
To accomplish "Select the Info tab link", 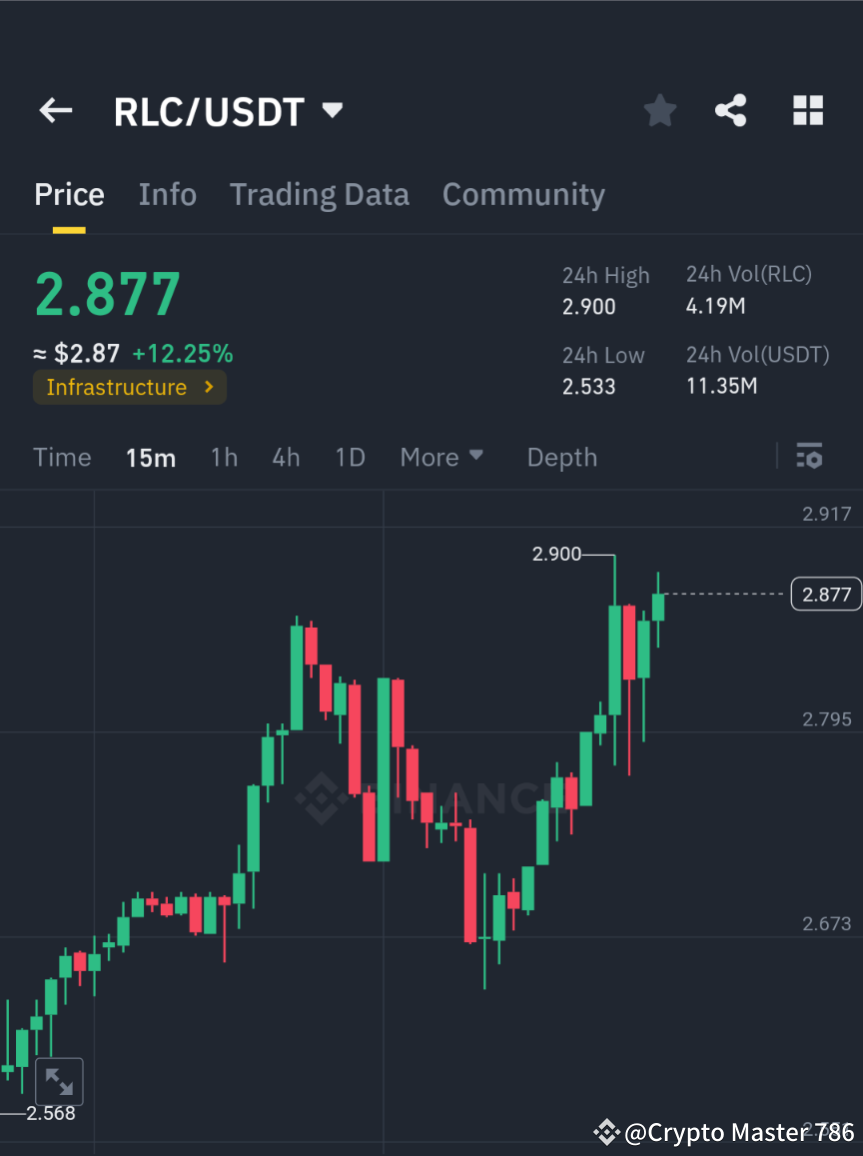I will (167, 194).
